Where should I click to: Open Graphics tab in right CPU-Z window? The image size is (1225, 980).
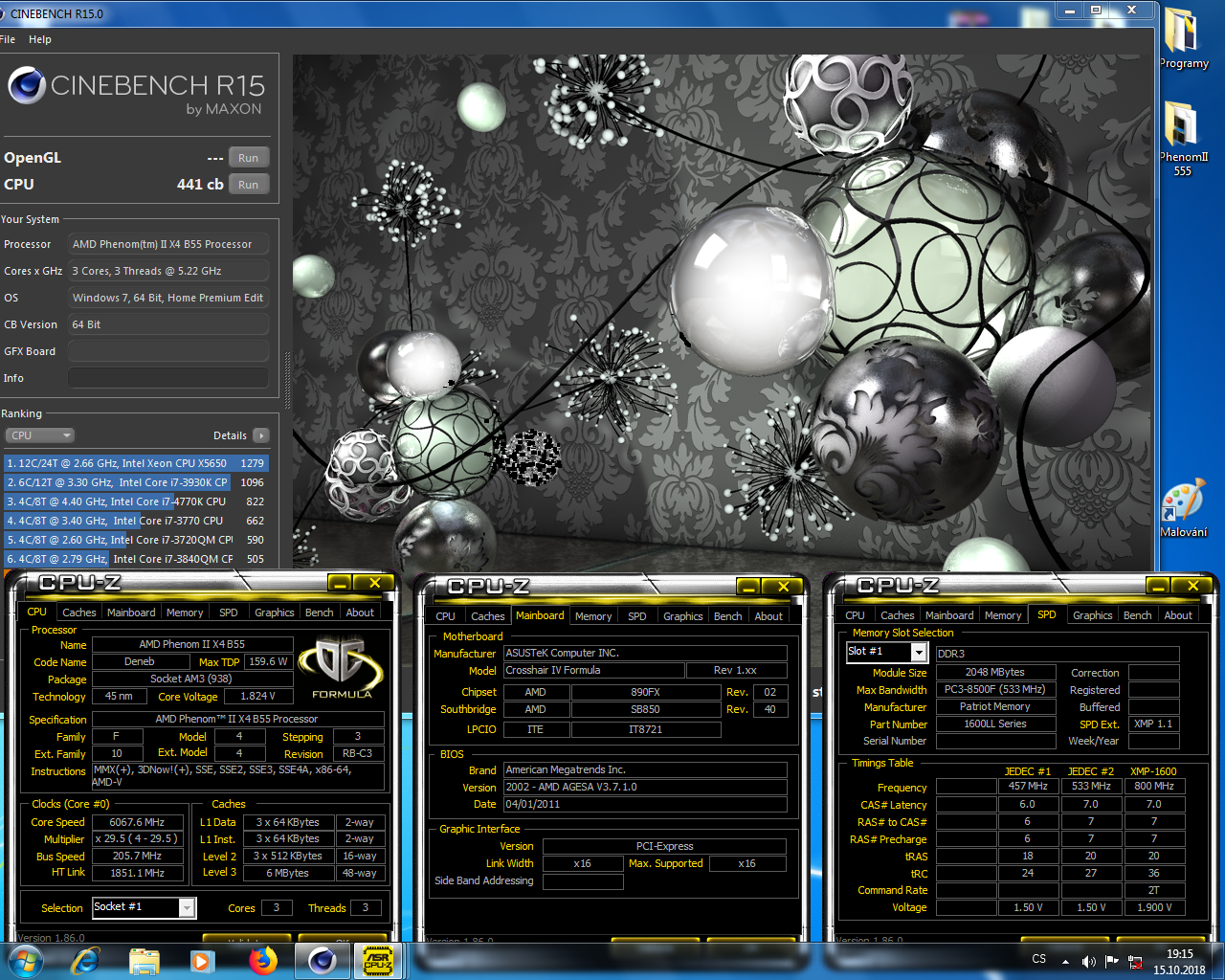tap(1093, 615)
